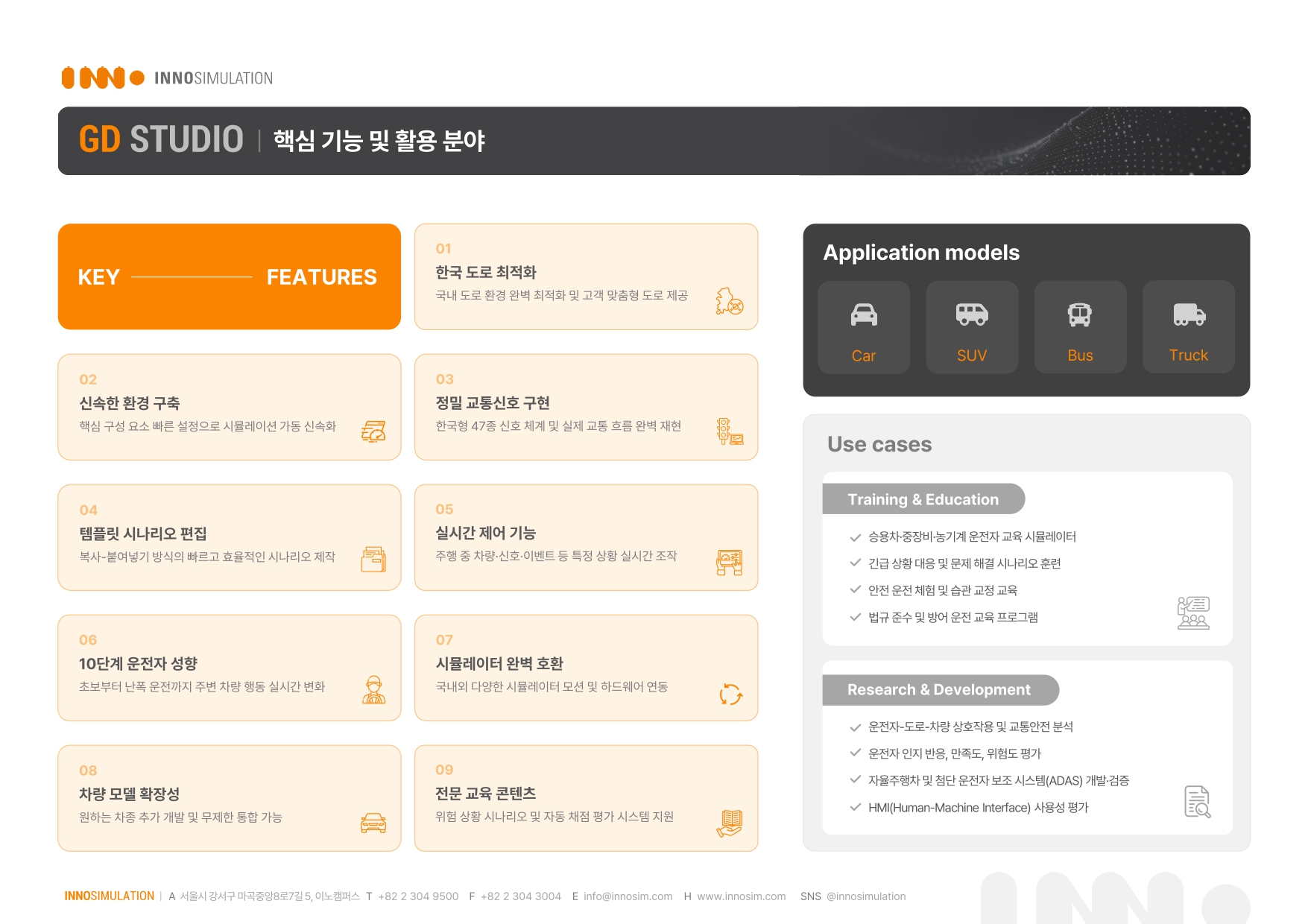The height and width of the screenshot is (924, 1308).
Task: Click the Korea map icon in card 01
Action: click(x=730, y=301)
